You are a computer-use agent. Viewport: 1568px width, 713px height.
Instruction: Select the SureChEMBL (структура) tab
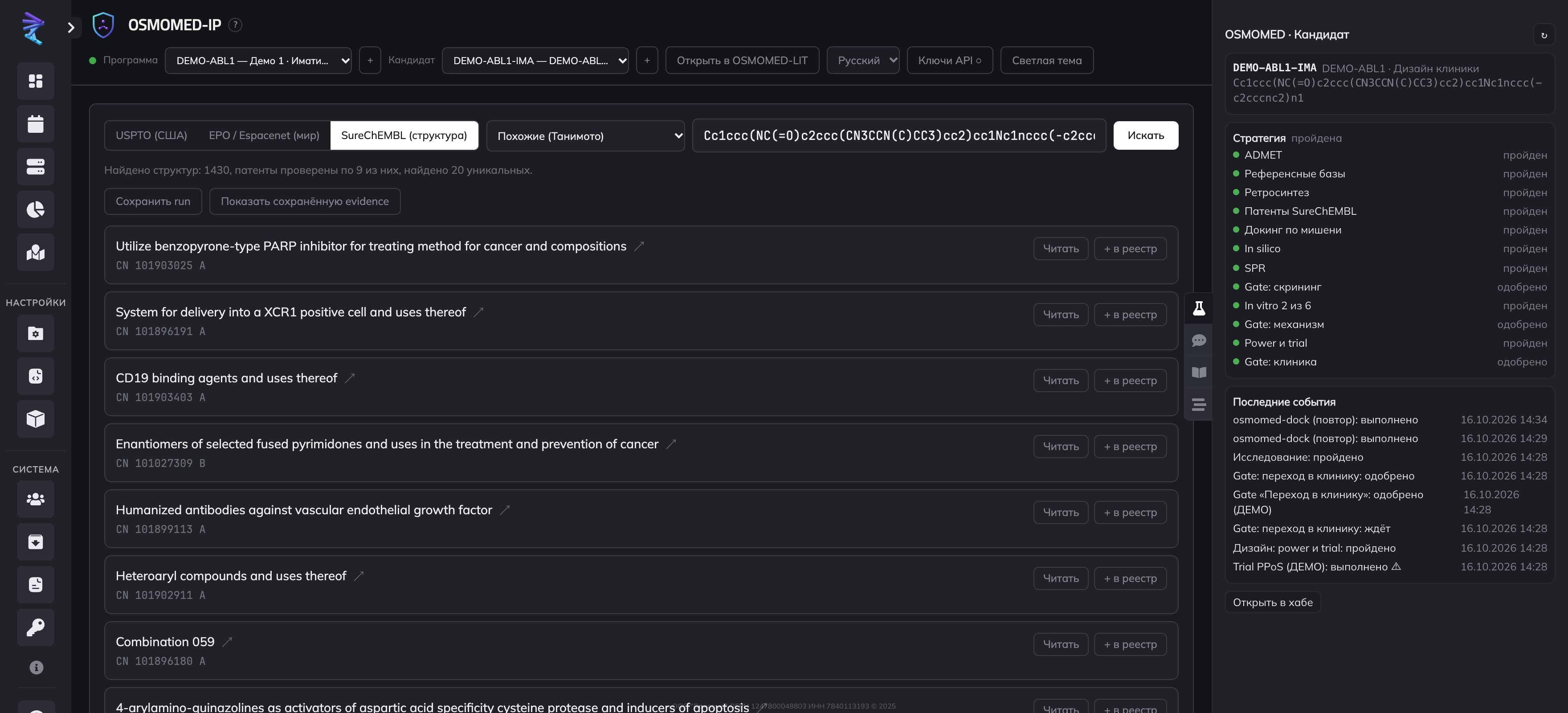(x=404, y=135)
